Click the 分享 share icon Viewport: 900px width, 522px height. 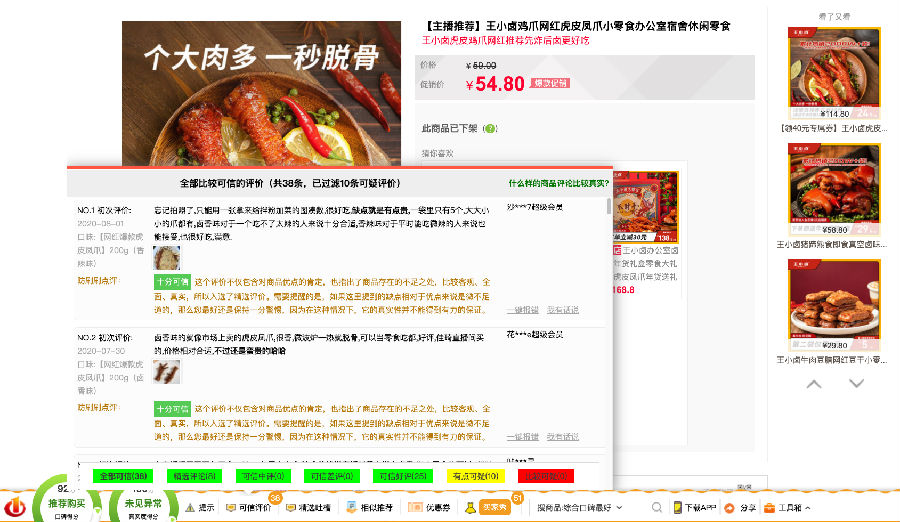(730, 508)
